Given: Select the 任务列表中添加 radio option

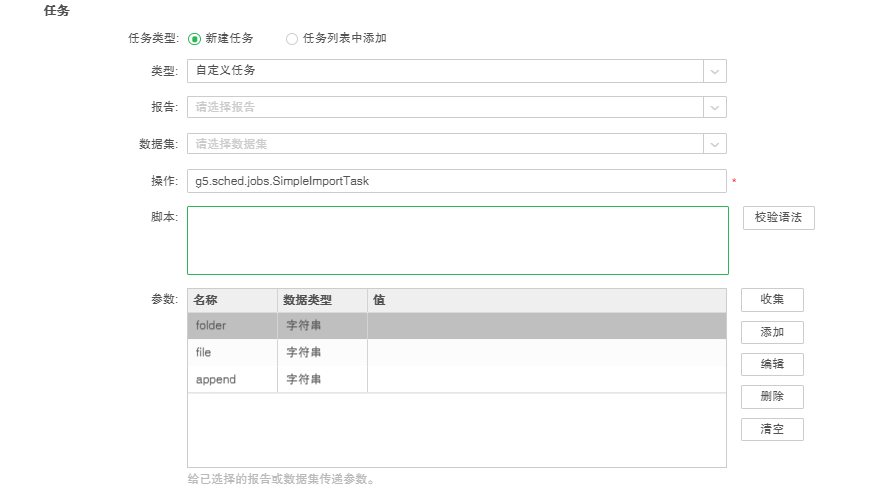Looking at the screenshot, I should coord(292,39).
